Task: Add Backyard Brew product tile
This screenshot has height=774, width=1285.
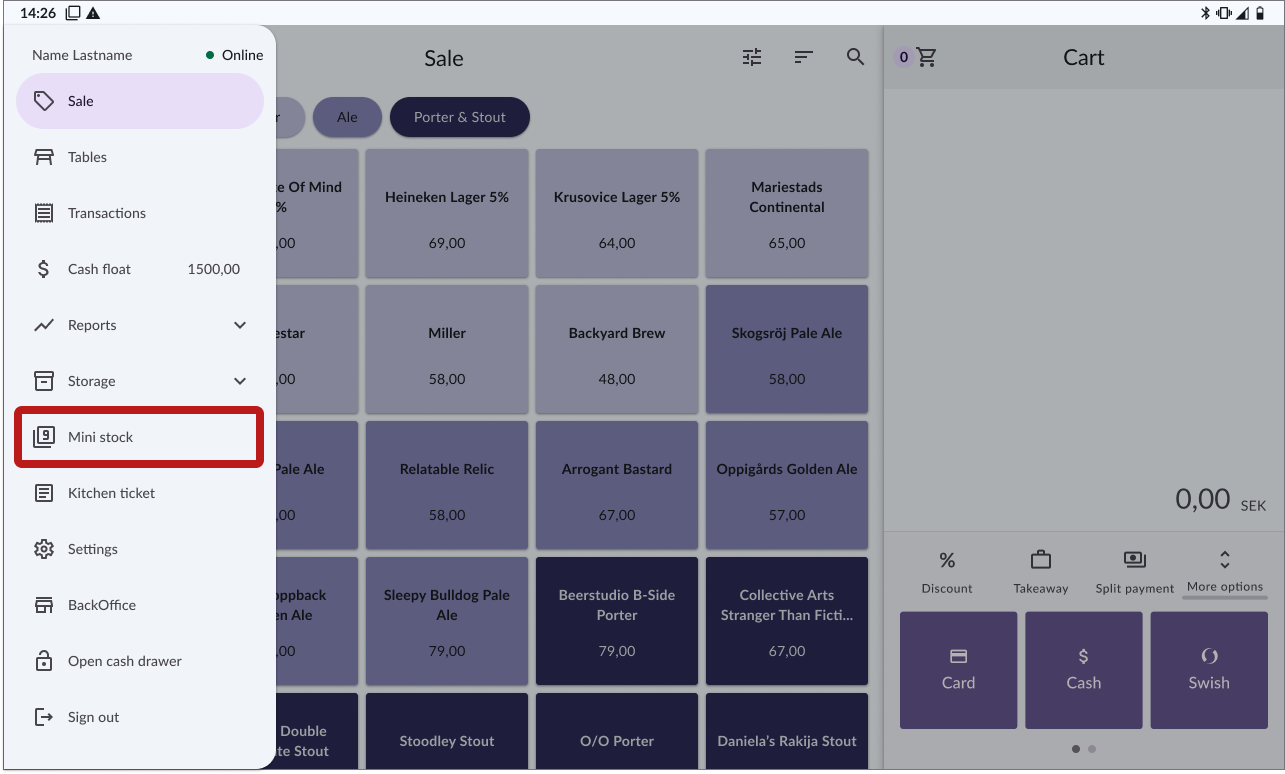Action: pyautogui.click(x=617, y=350)
